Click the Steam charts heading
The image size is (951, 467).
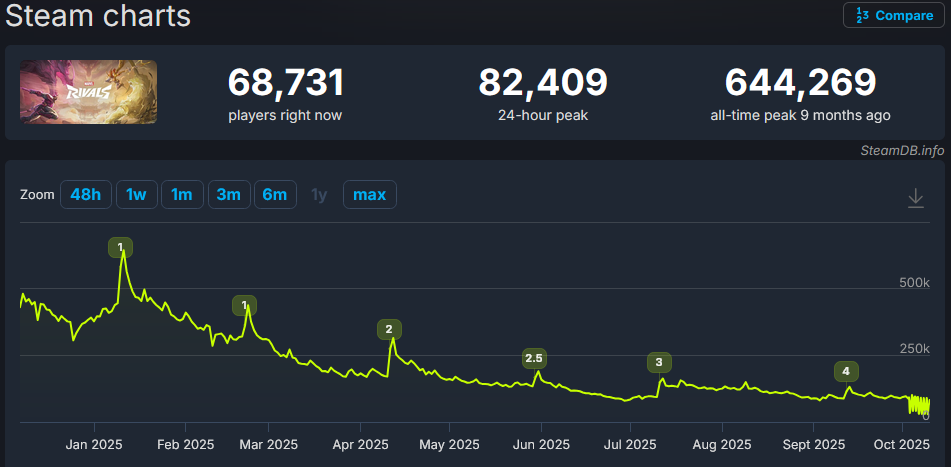[98, 16]
